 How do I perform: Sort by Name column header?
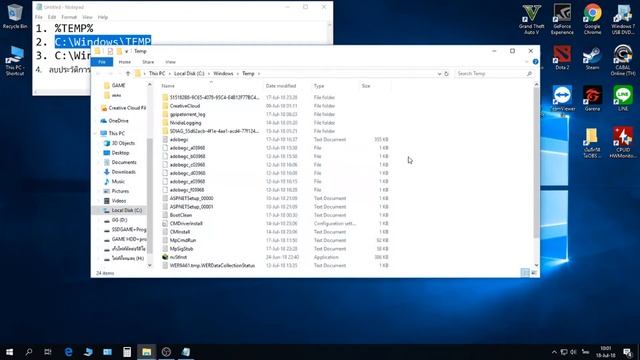[211, 86]
